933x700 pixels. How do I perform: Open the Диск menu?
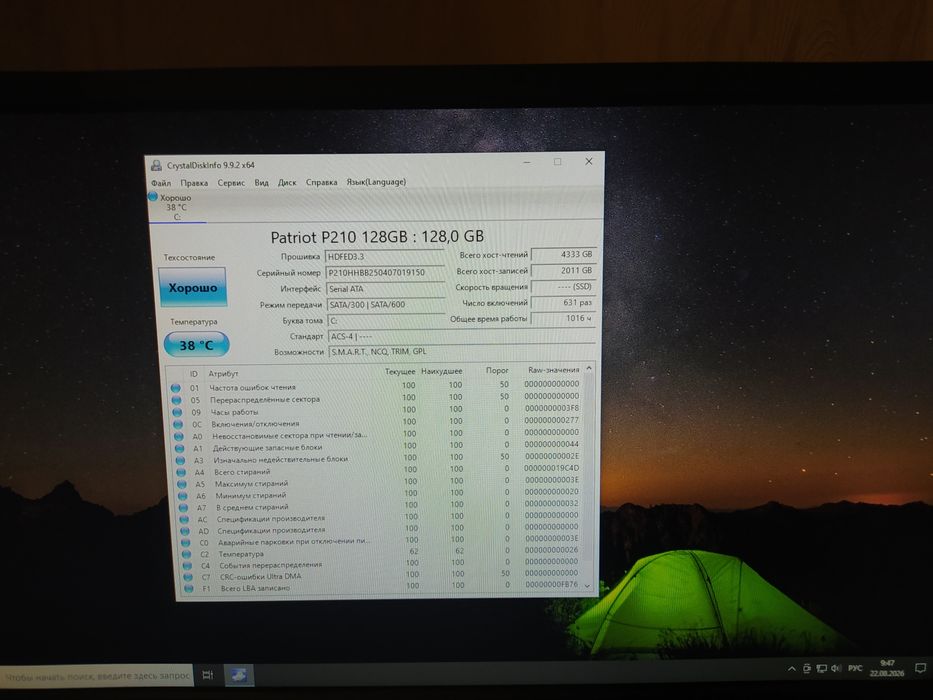[287, 182]
